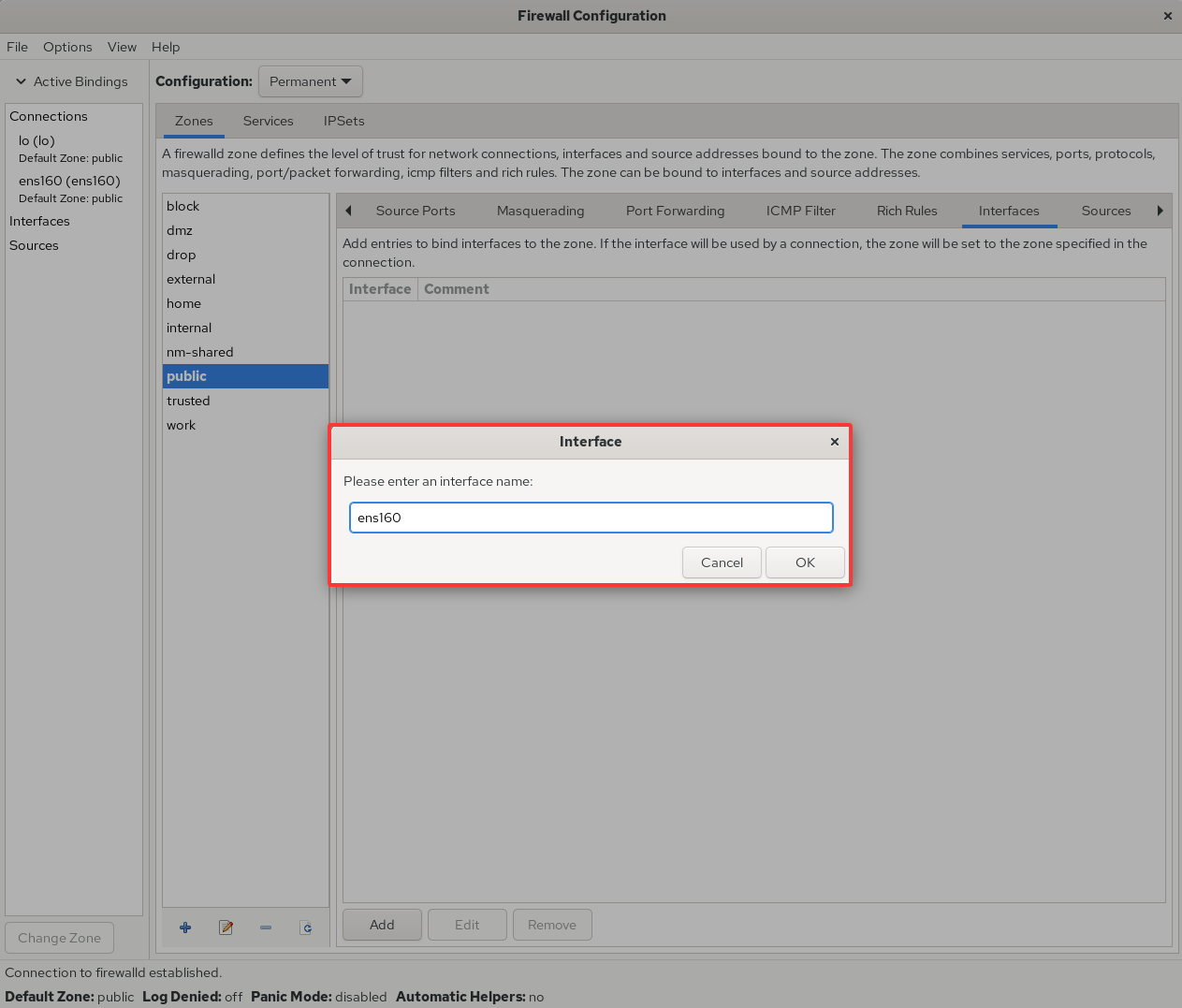
Task: Click the interface name text field
Action: [591, 518]
